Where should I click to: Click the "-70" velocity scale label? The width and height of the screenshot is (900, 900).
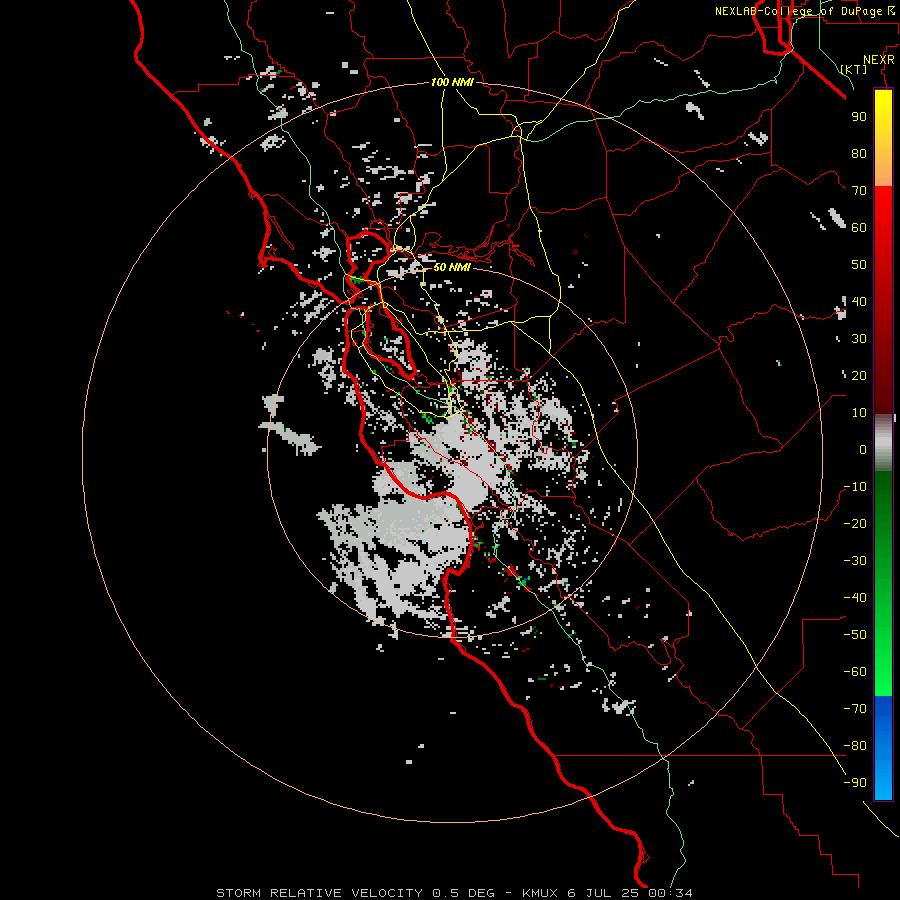click(x=855, y=709)
